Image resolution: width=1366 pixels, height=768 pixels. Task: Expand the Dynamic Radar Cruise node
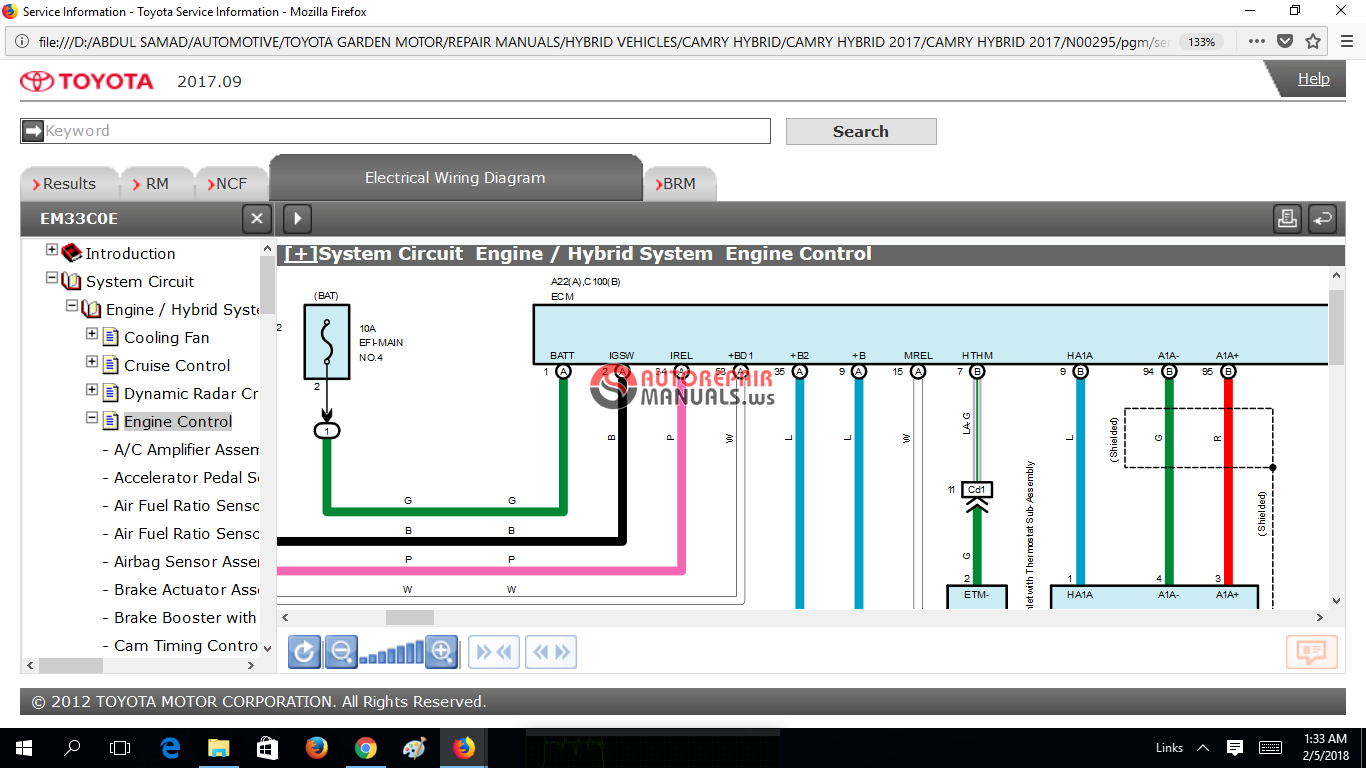click(92, 390)
